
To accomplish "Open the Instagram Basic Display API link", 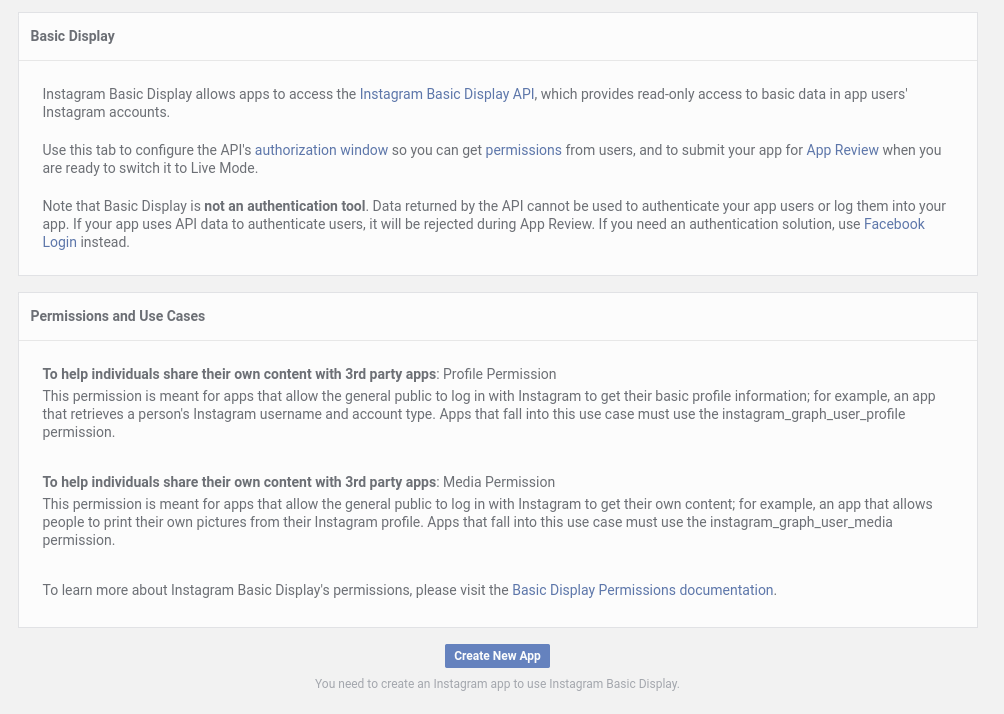I will (x=447, y=94).
